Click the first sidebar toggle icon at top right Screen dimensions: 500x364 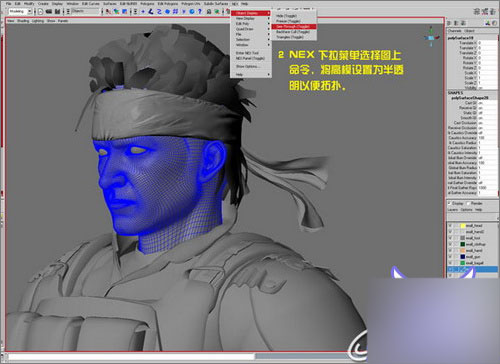[477, 12]
